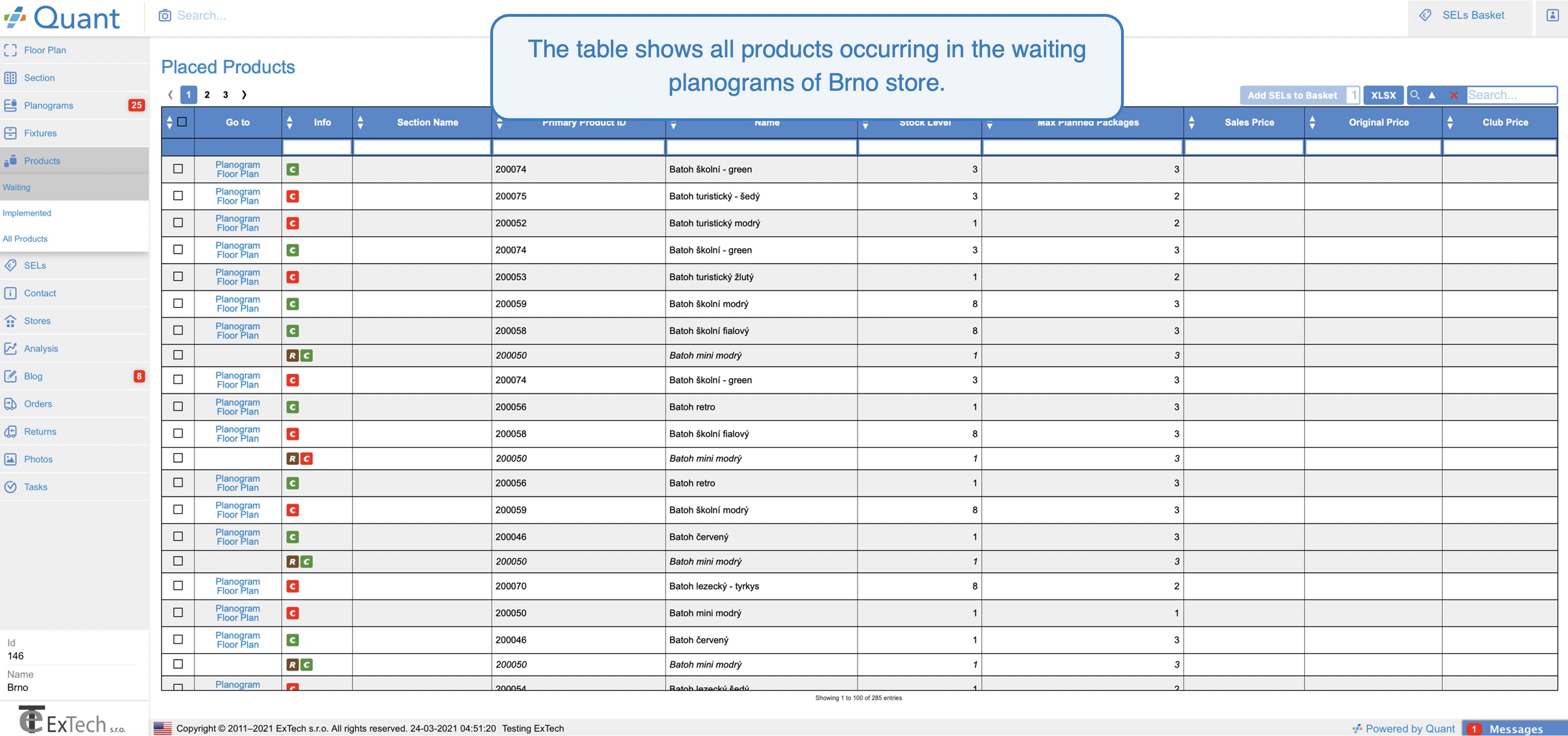Click the Primary Product ID filter box
Viewport: 1568px width, 736px height.
(x=578, y=147)
